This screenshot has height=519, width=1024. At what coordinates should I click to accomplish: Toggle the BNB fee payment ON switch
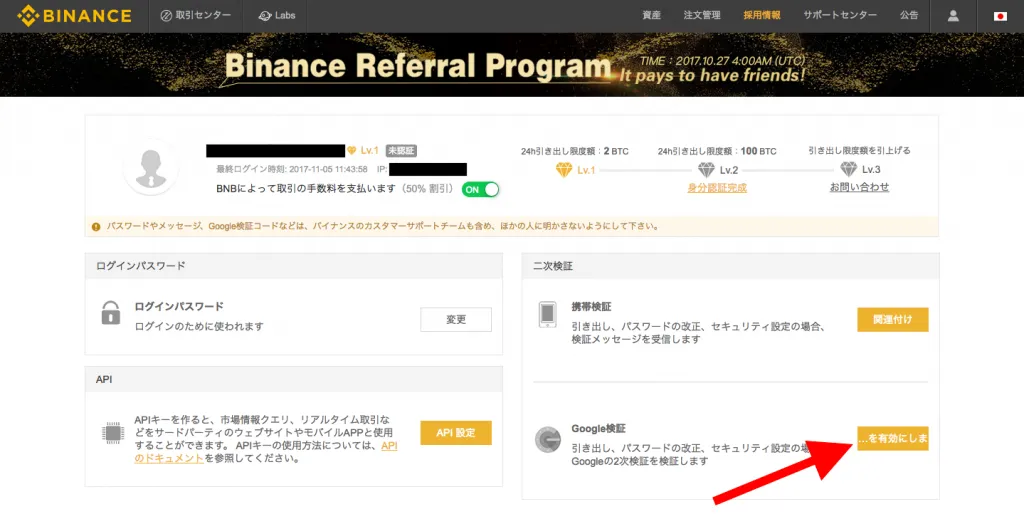tap(481, 189)
